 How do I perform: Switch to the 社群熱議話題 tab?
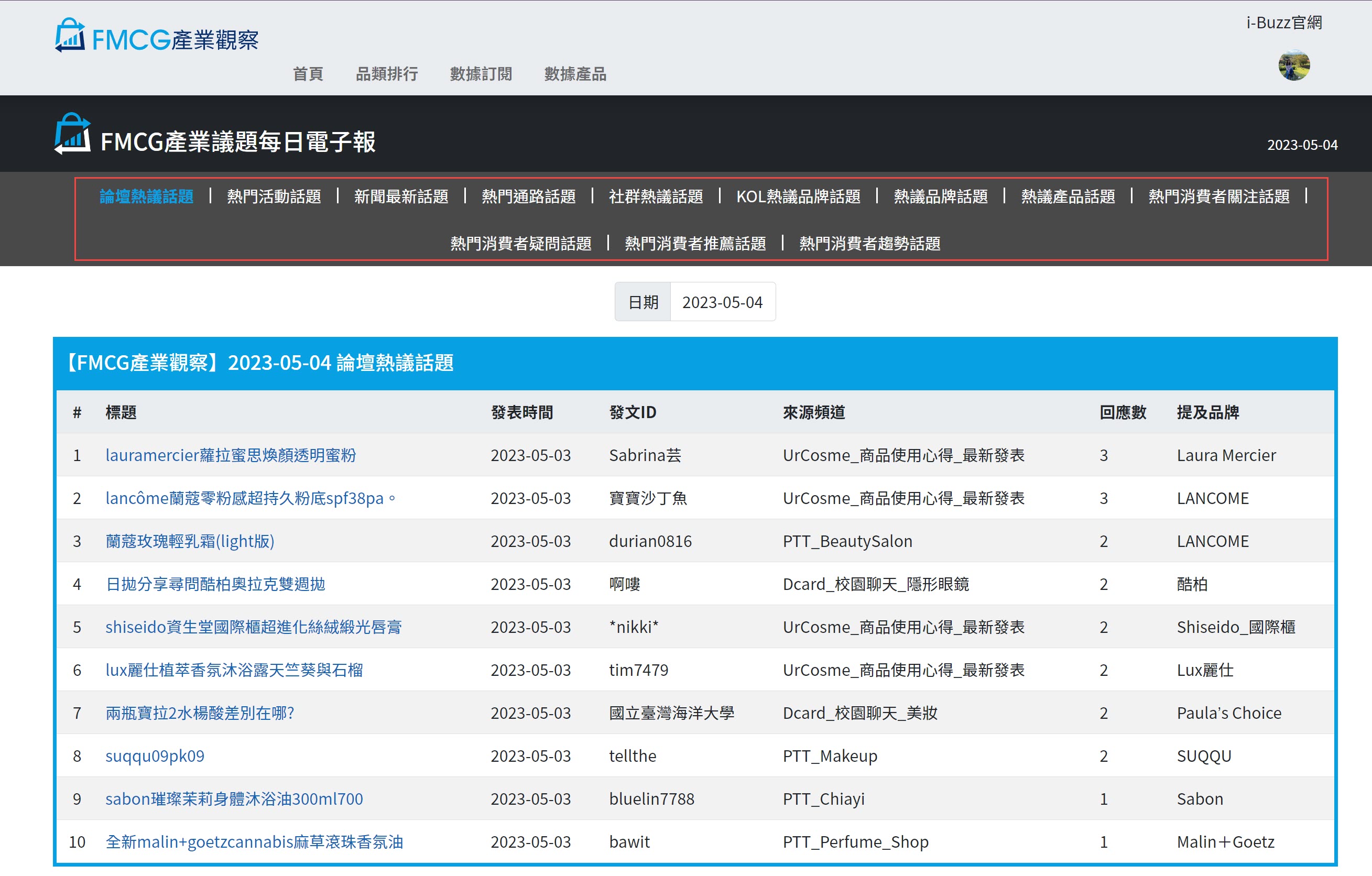[656, 196]
